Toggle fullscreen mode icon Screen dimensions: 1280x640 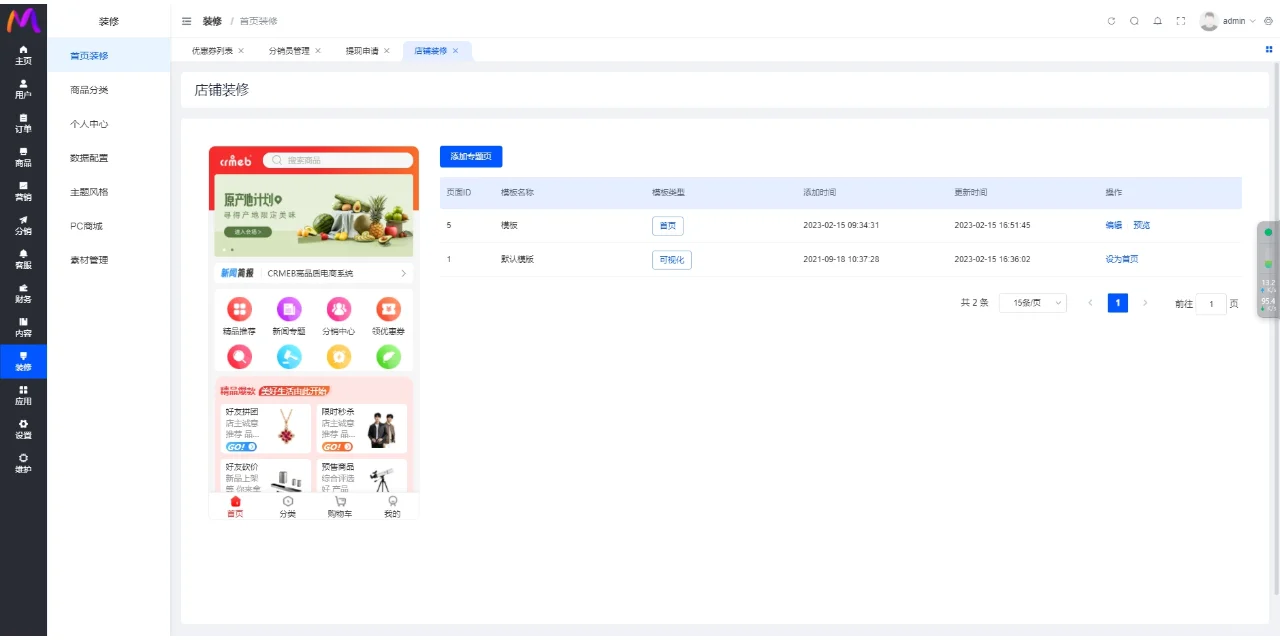coord(1181,21)
